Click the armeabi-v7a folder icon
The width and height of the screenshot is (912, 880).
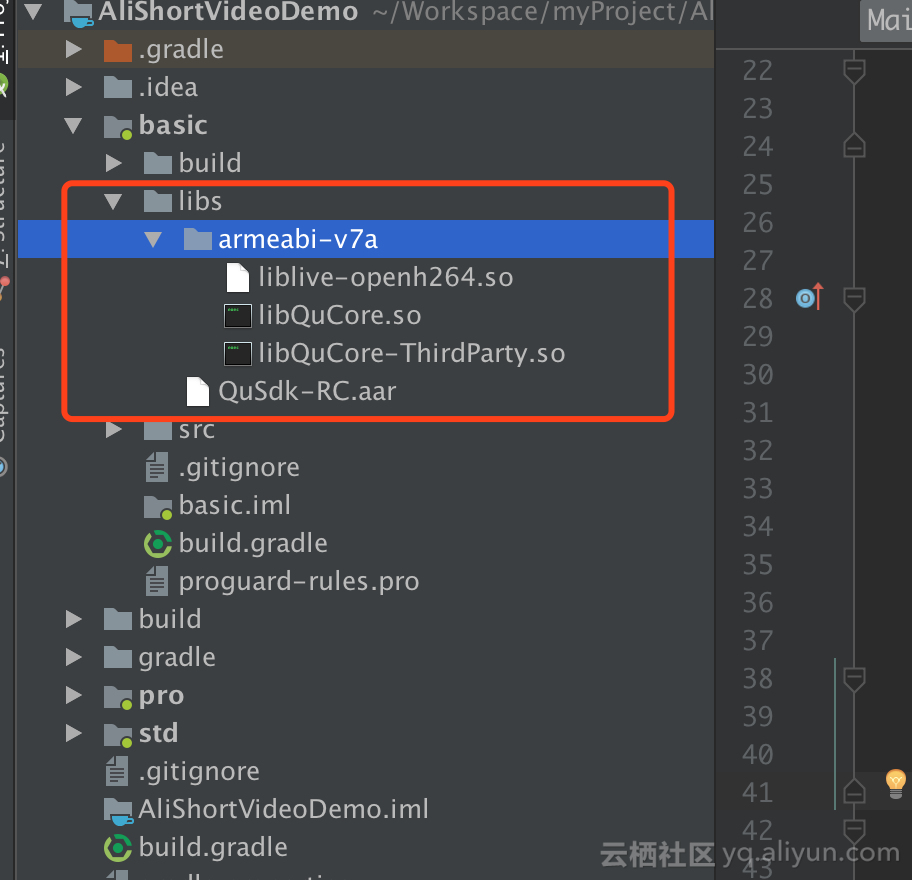pyautogui.click(x=198, y=239)
